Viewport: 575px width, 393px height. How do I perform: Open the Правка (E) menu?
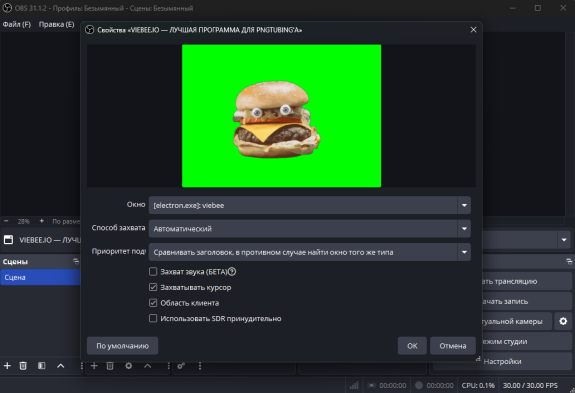56,24
